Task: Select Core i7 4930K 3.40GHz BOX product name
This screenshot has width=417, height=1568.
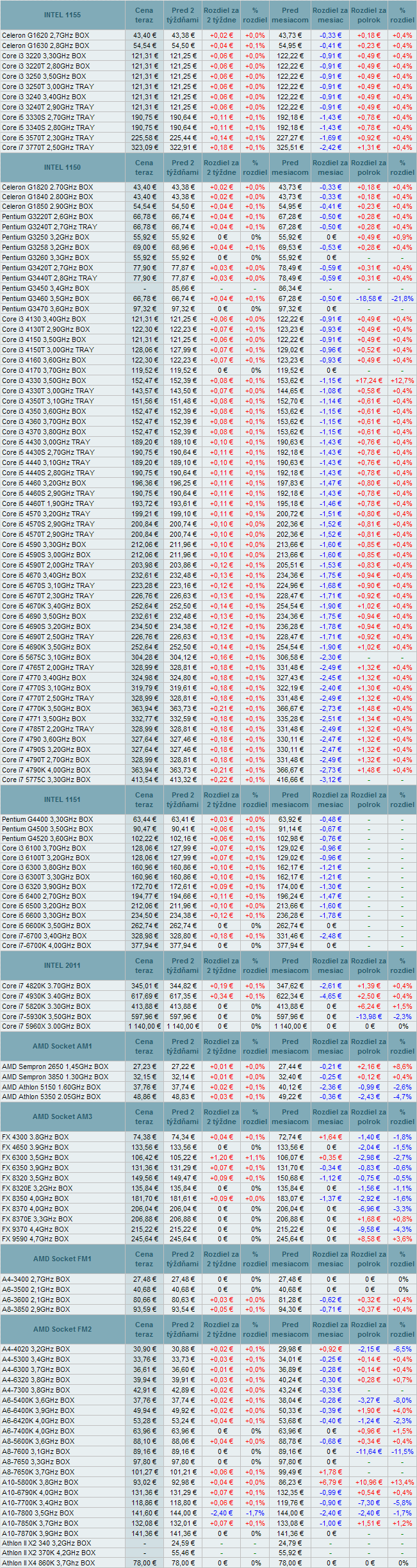Action: click(x=45, y=996)
